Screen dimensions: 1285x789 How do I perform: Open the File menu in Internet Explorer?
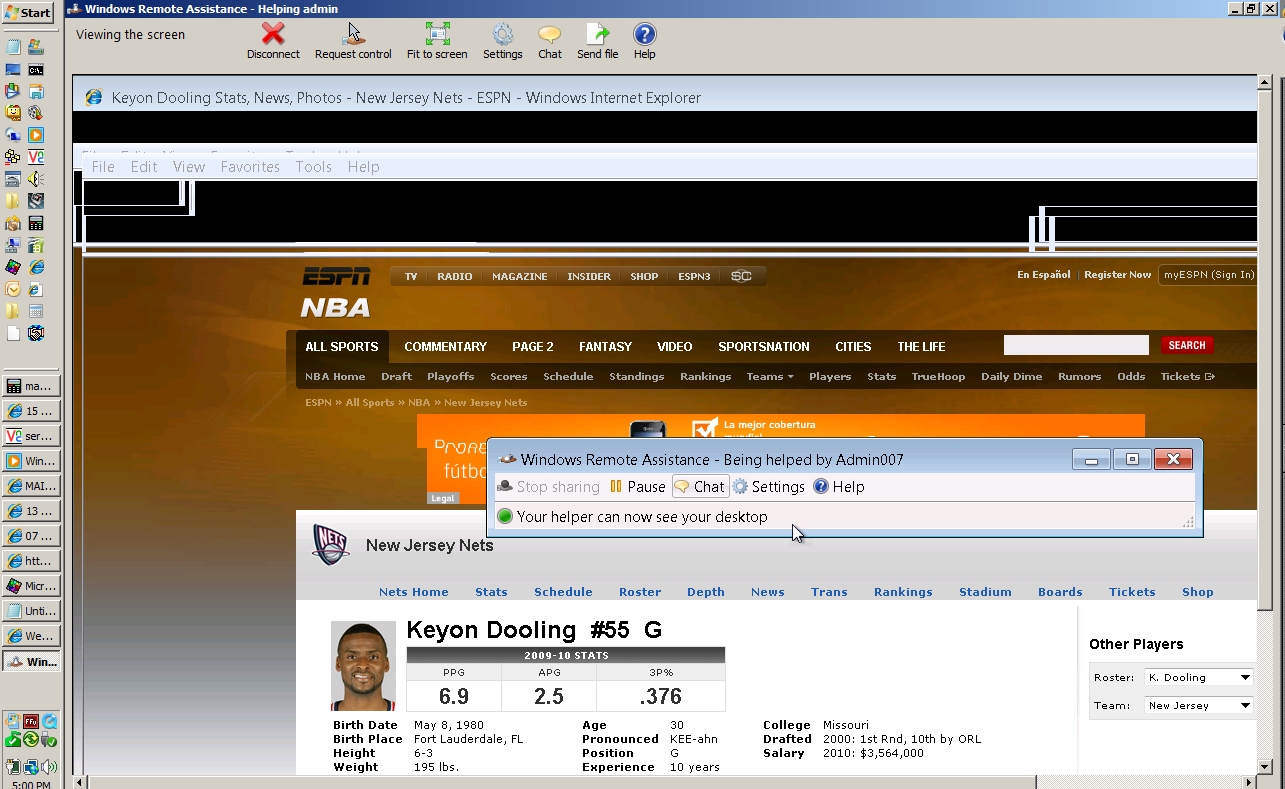(x=103, y=167)
